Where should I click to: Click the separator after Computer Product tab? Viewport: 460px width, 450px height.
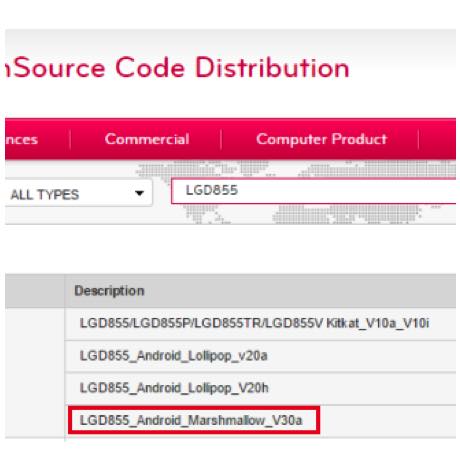418,139
